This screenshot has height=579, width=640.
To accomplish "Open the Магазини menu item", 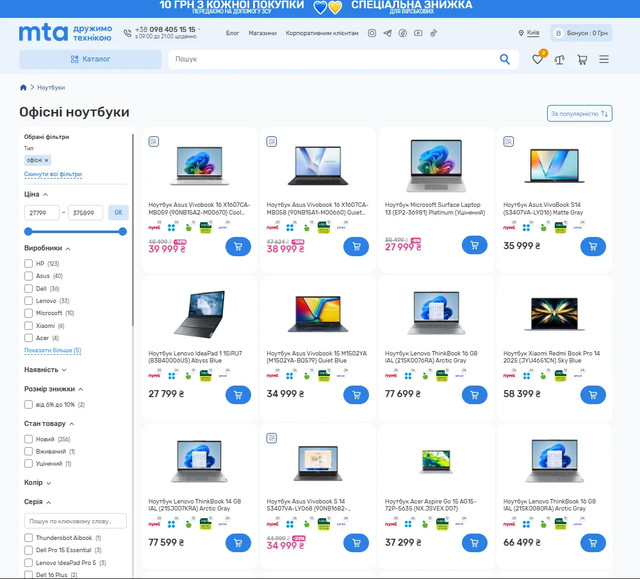I will point(262,33).
